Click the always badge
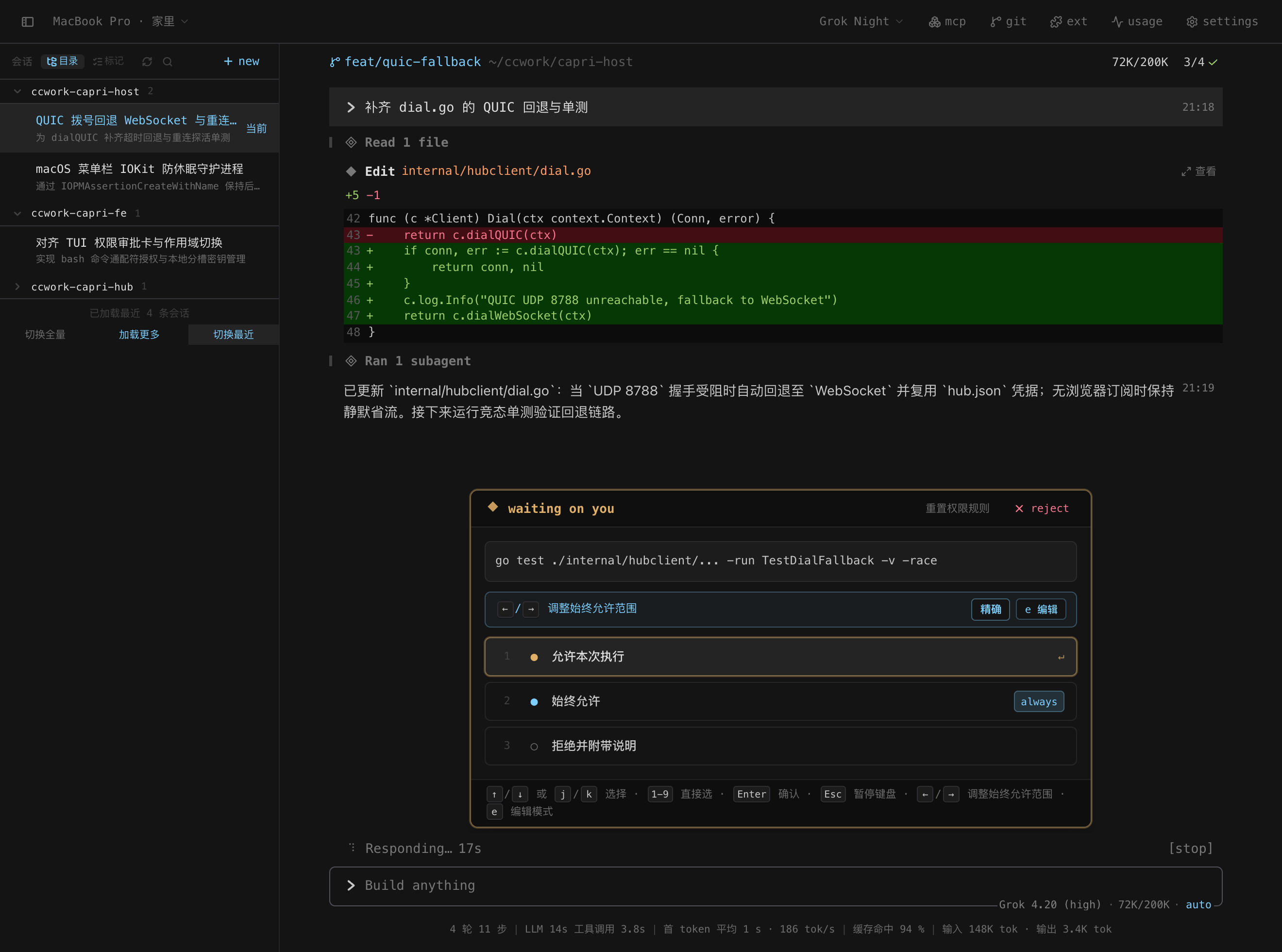1282x952 pixels. (x=1039, y=701)
